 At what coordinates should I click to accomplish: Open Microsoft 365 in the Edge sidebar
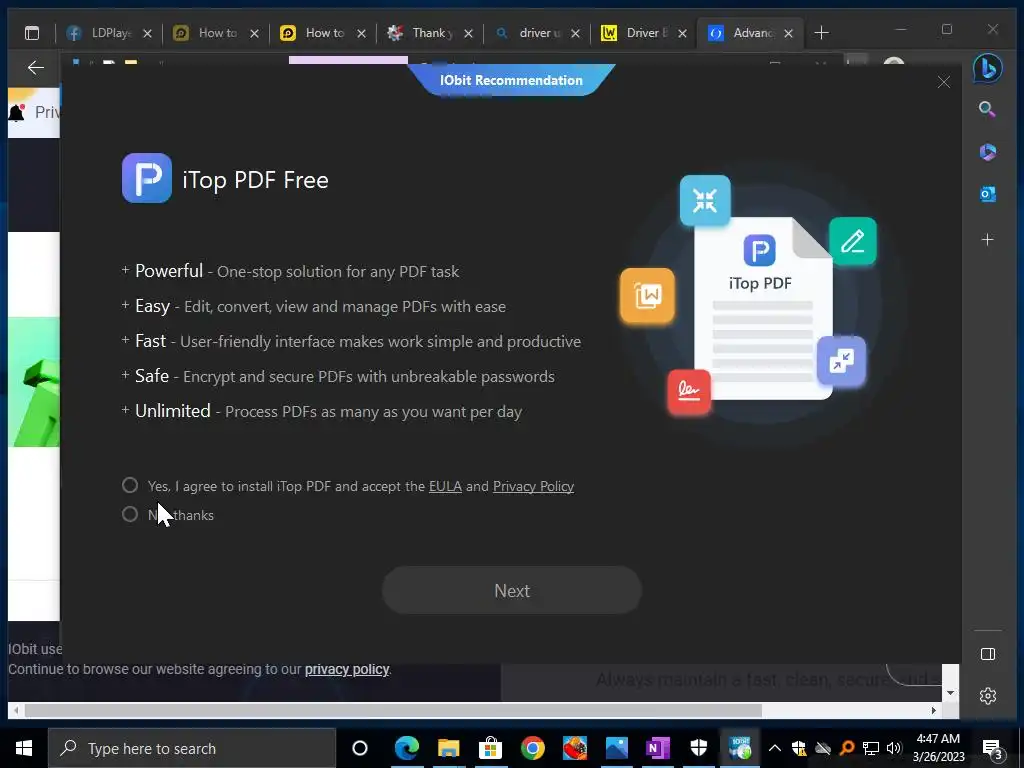pyautogui.click(x=987, y=152)
